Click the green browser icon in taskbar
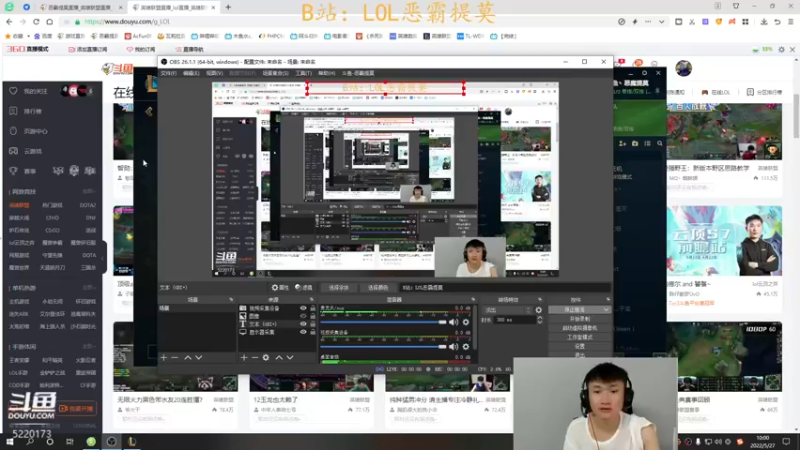 click(x=91, y=441)
